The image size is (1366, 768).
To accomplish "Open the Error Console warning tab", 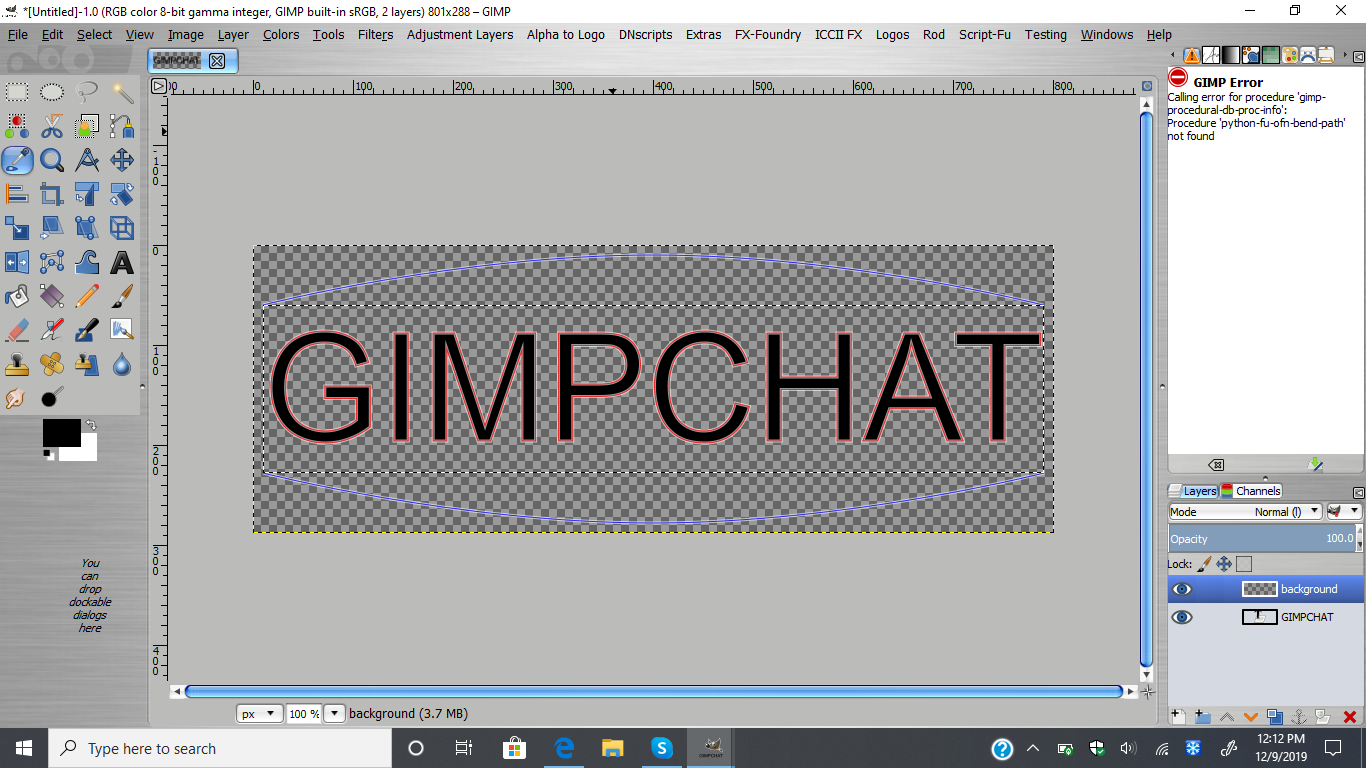I will (x=1192, y=55).
